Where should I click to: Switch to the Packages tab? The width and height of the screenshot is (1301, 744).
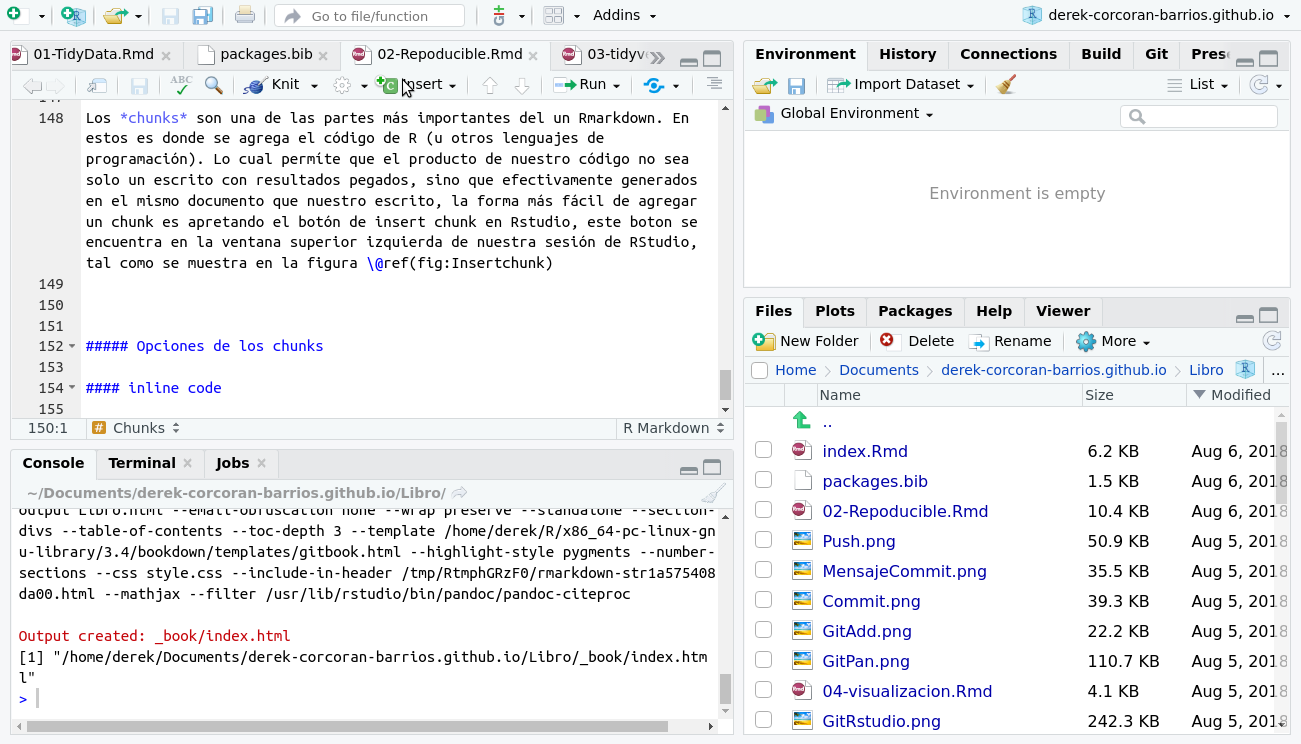pos(914,311)
